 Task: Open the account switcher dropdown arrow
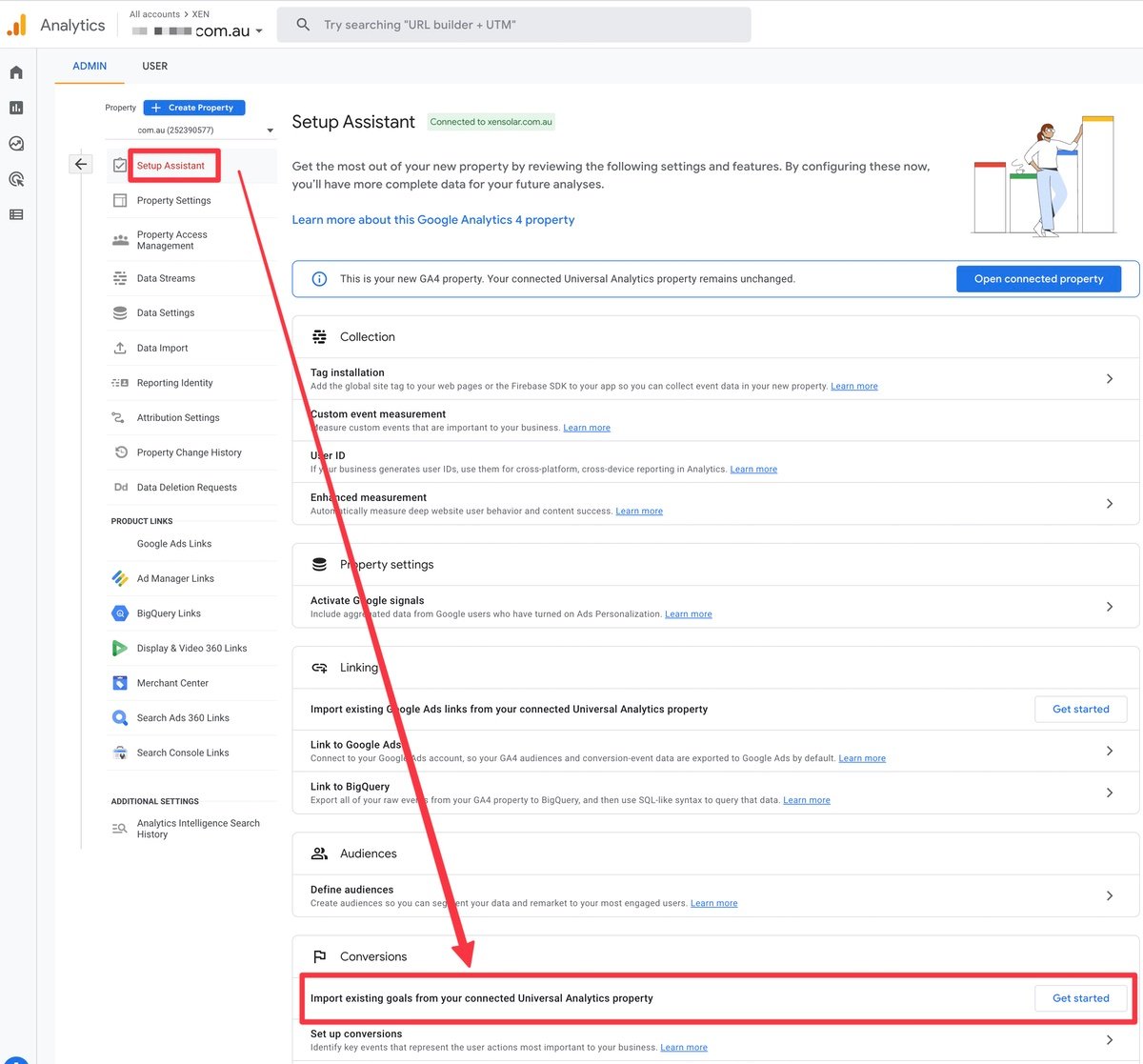click(259, 31)
